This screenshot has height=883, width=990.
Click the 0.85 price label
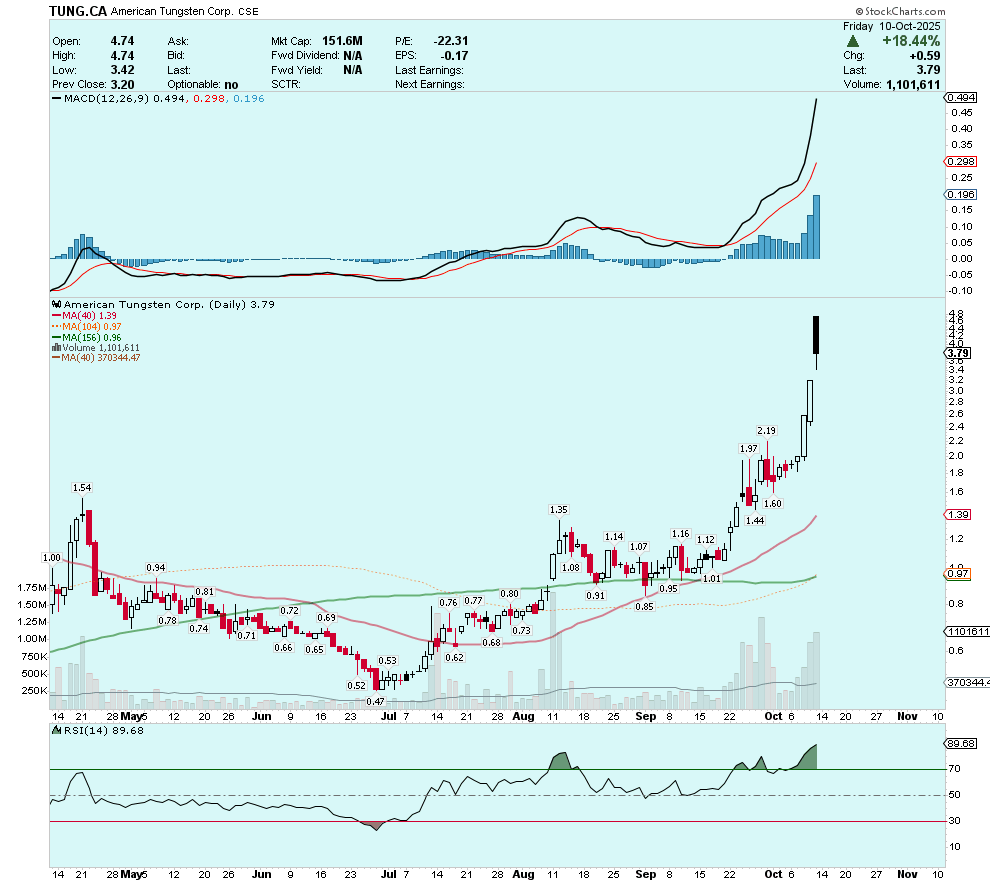tap(644, 607)
